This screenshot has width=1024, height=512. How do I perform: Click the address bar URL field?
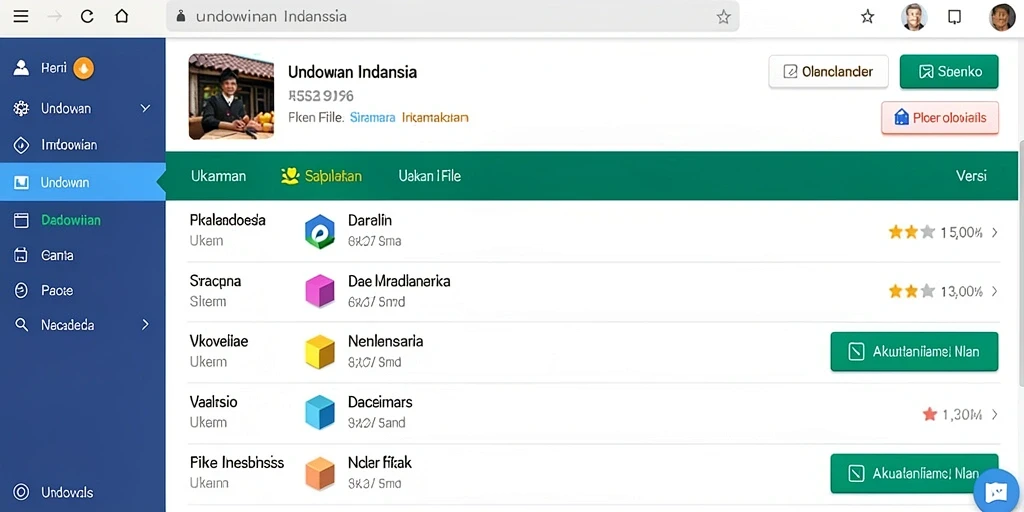tap(453, 16)
